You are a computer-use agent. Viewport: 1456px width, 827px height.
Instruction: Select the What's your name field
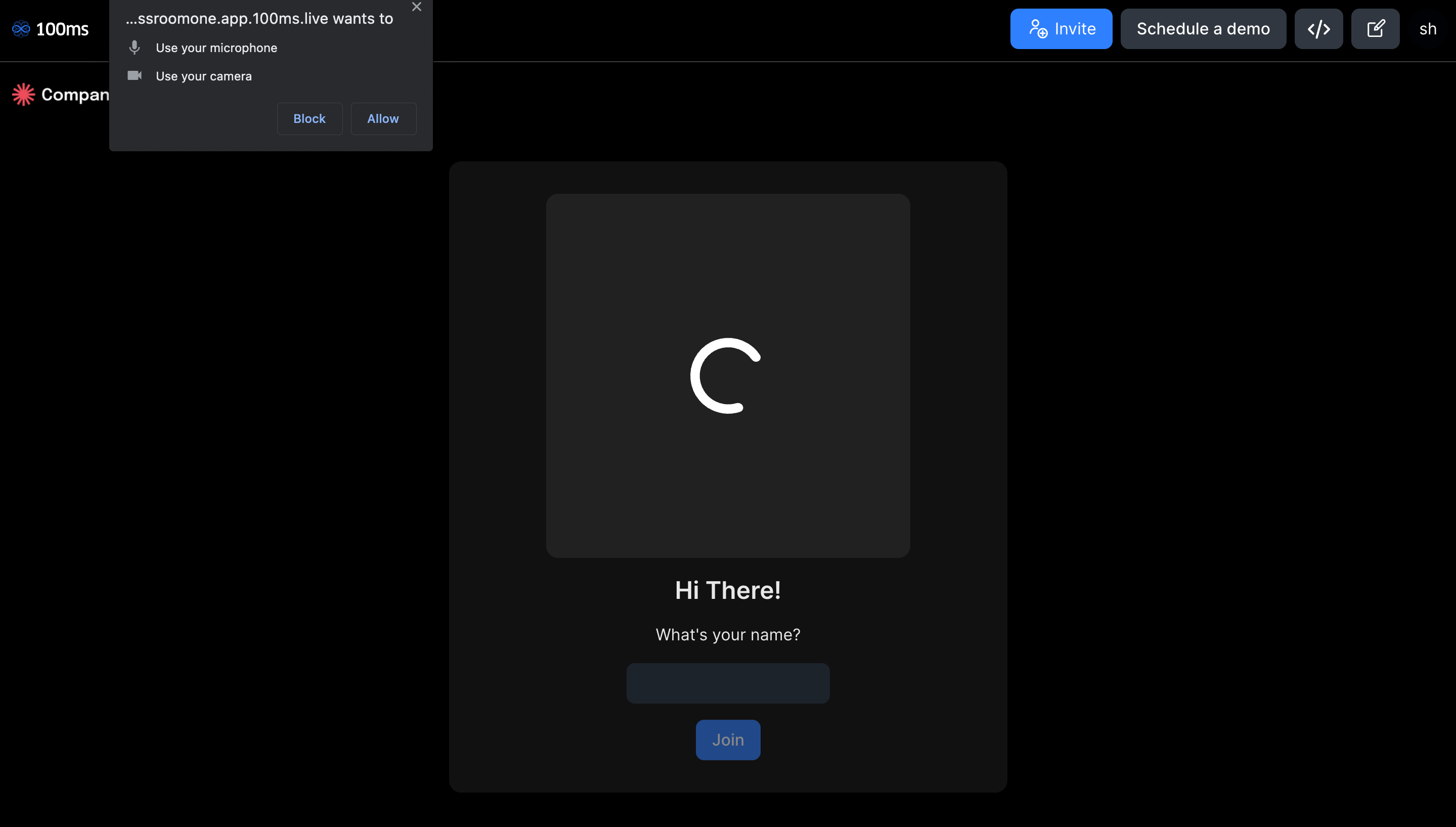tap(728, 682)
